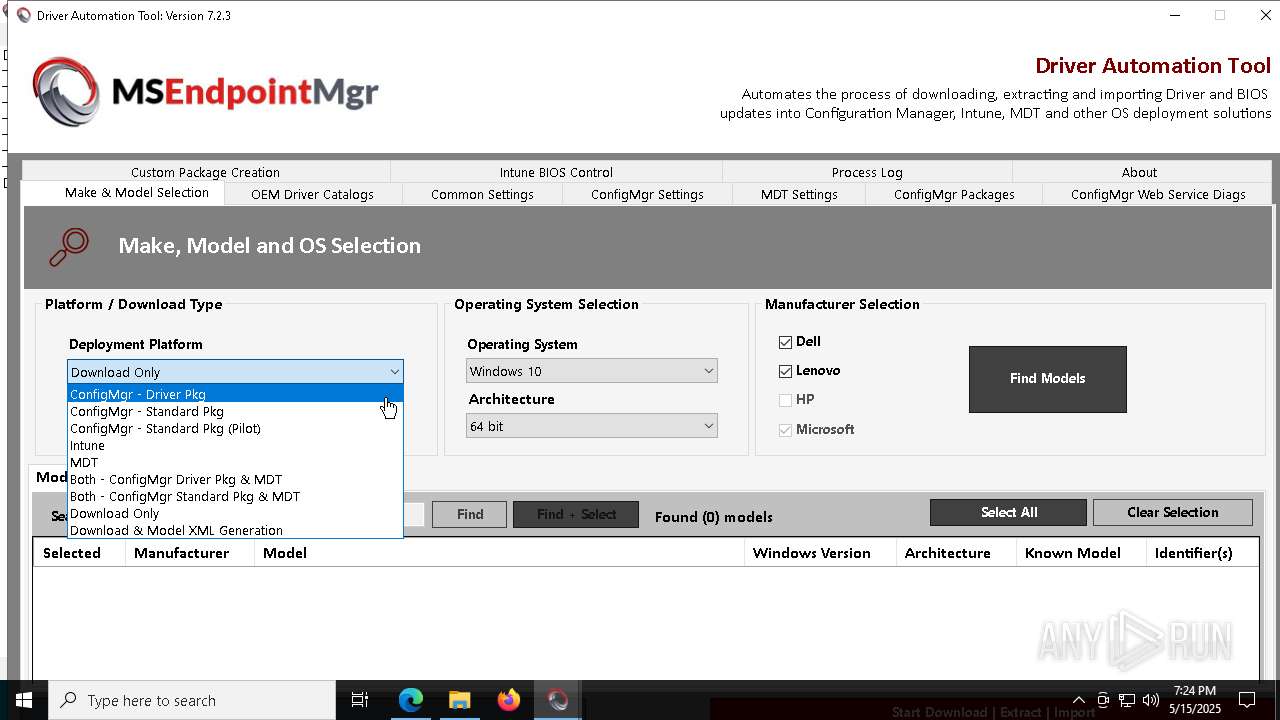The height and width of the screenshot is (720, 1280).
Task: Open the Process Log tab
Action: tap(867, 172)
